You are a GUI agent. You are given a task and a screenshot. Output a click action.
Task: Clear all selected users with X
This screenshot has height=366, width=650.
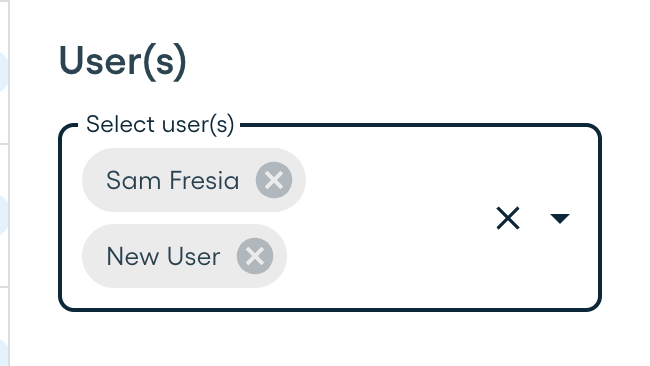tap(508, 218)
